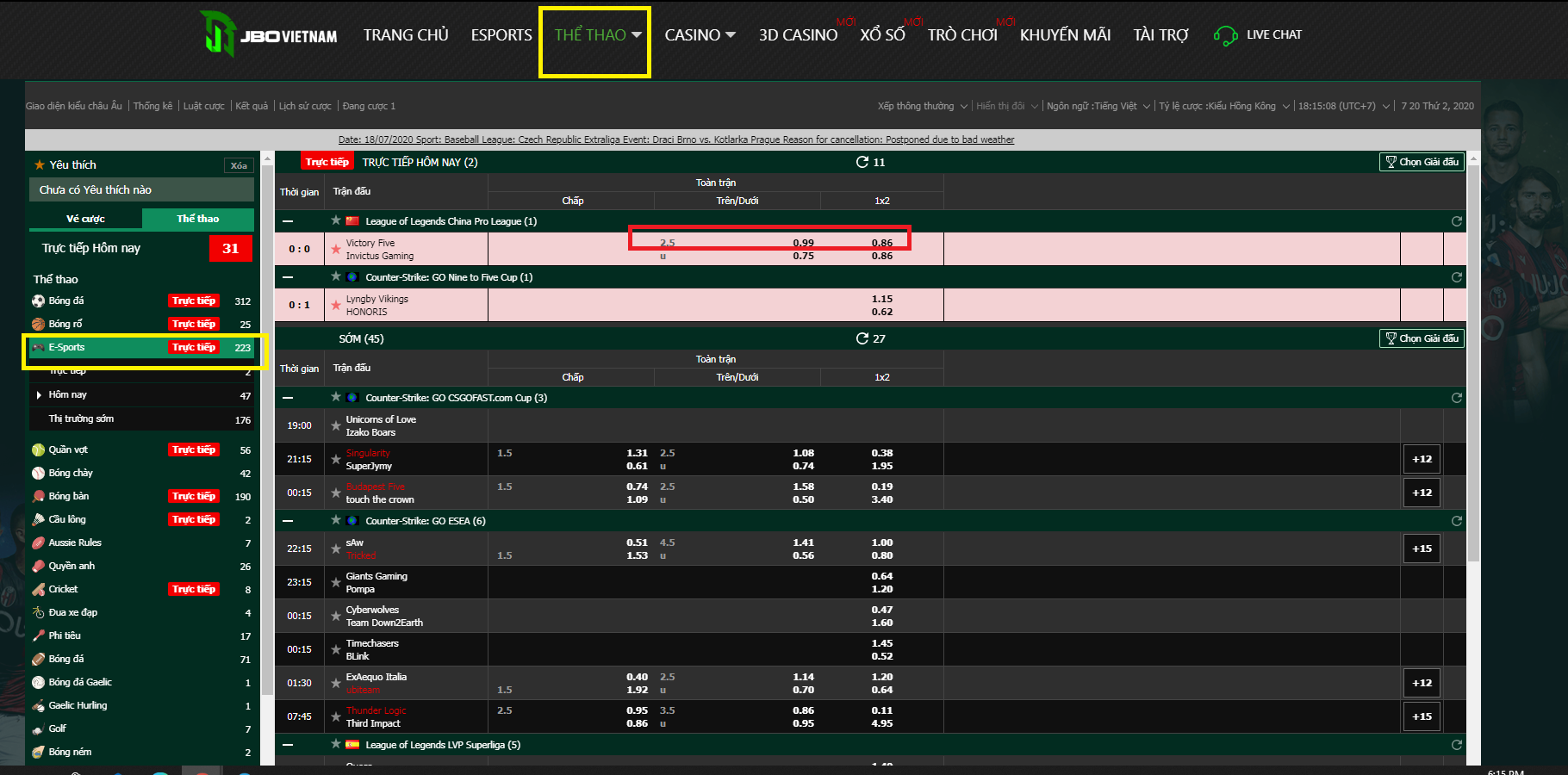Open the Esports menu item
1568x775 pixels.
(x=501, y=35)
